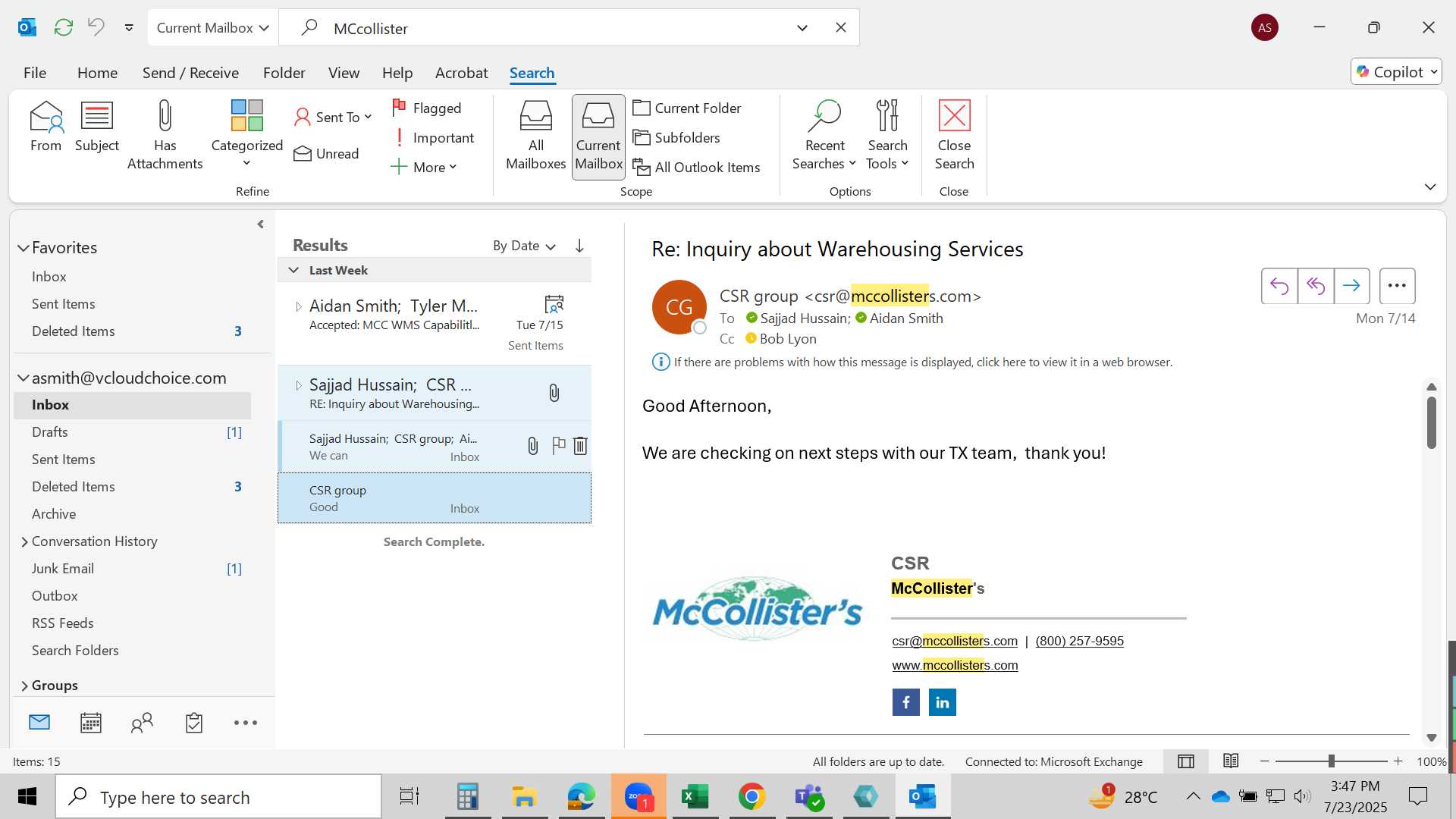The image size is (1456, 819).
Task: Open the Send / Receive tab
Action: click(x=190, y=73)
